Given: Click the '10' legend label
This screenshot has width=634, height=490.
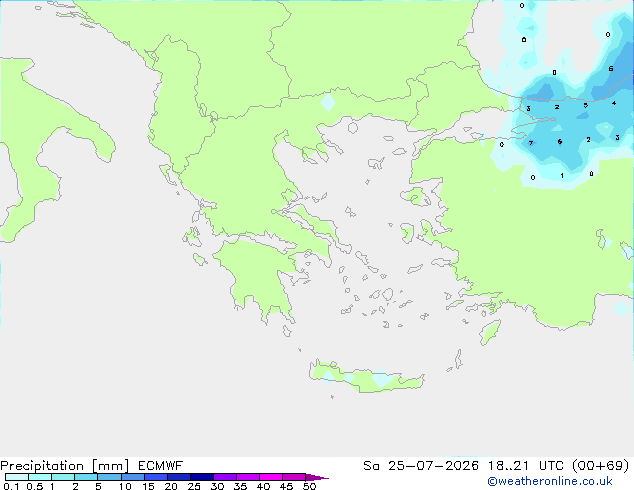Looking at the screenshot, I should [125, 486].
